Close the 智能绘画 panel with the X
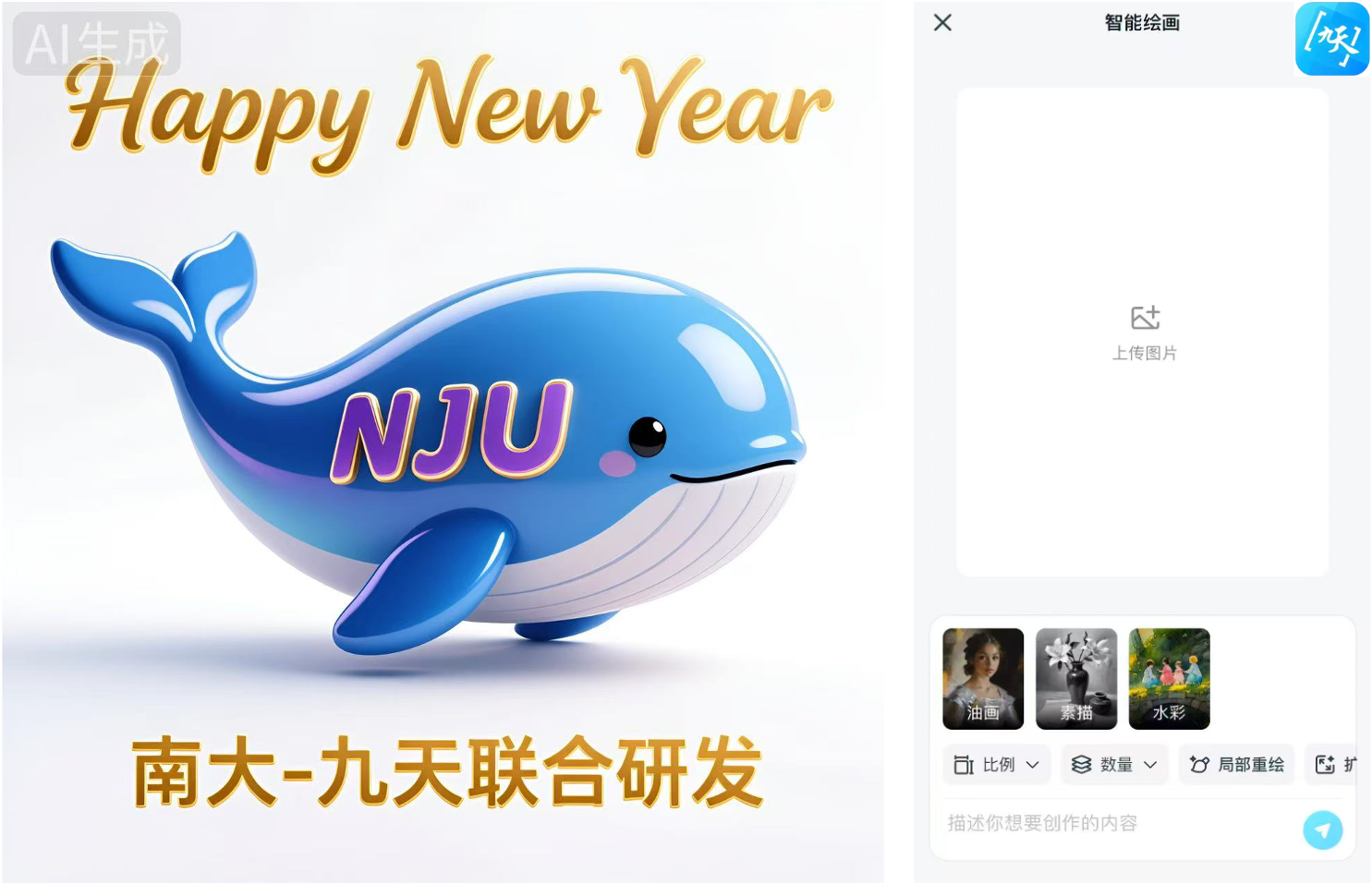1372x884 pixels. (942, 22)
